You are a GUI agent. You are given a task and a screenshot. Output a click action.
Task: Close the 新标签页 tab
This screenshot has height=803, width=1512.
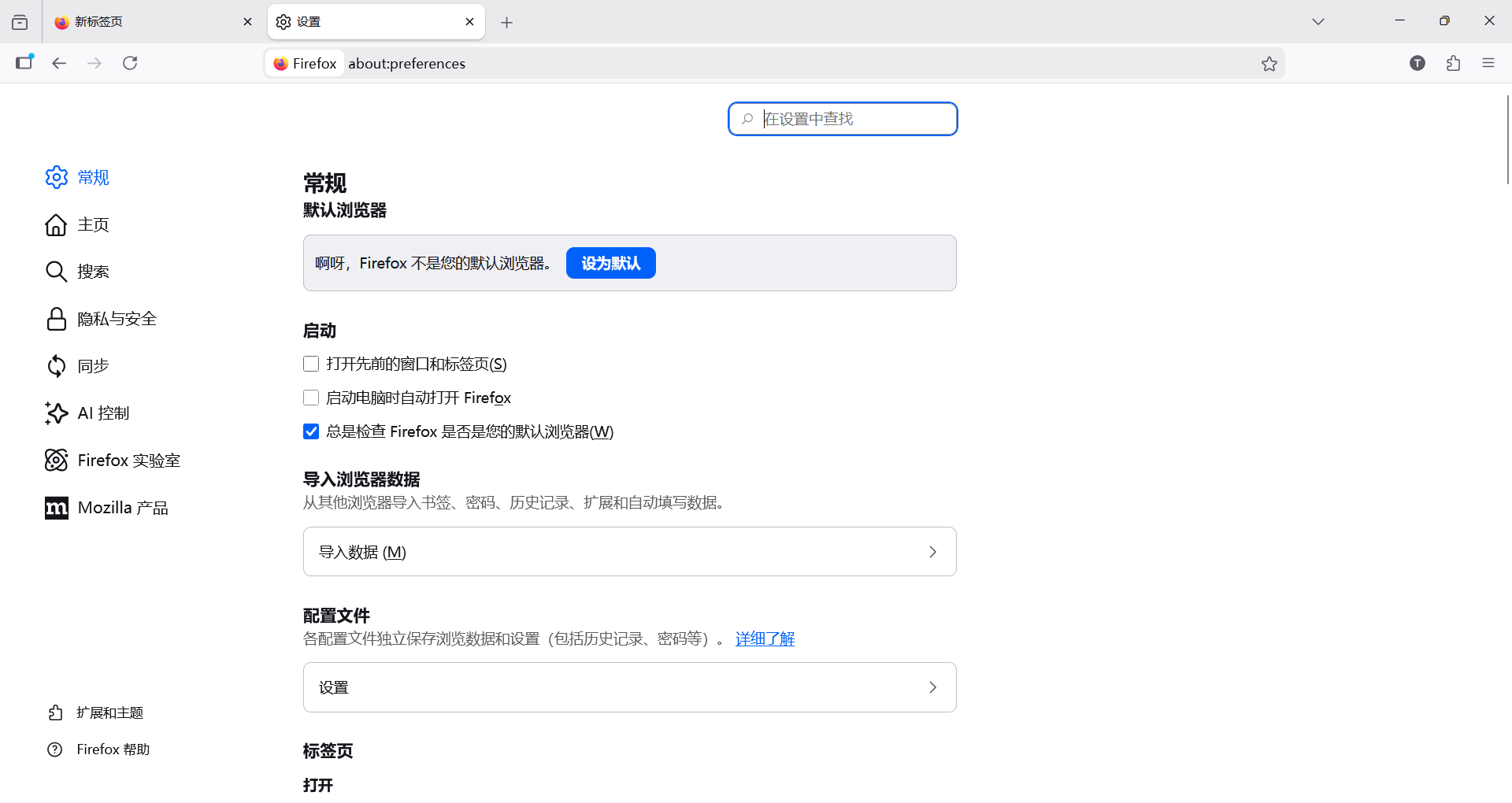coord(247,22)
